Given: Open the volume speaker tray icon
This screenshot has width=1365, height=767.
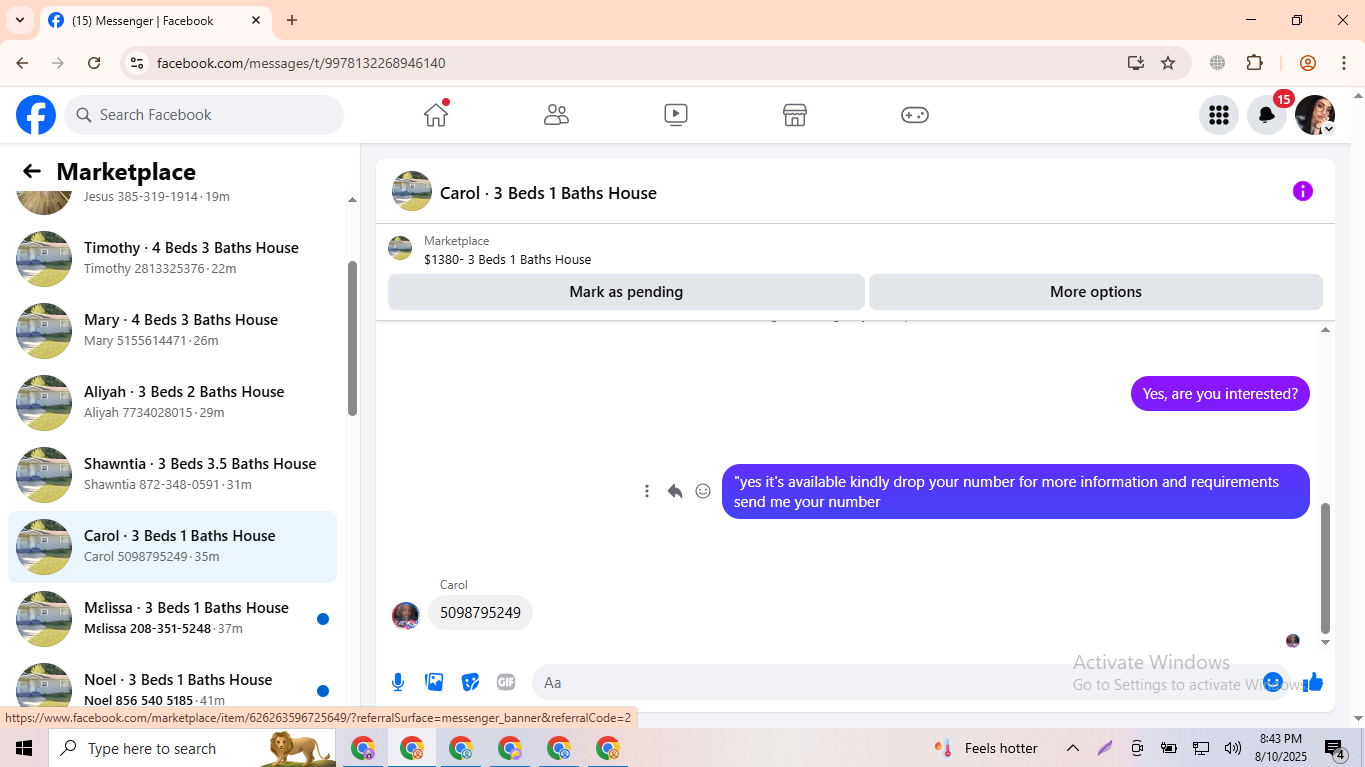Looking at the screenshot, I should [x=1232, y=748].
